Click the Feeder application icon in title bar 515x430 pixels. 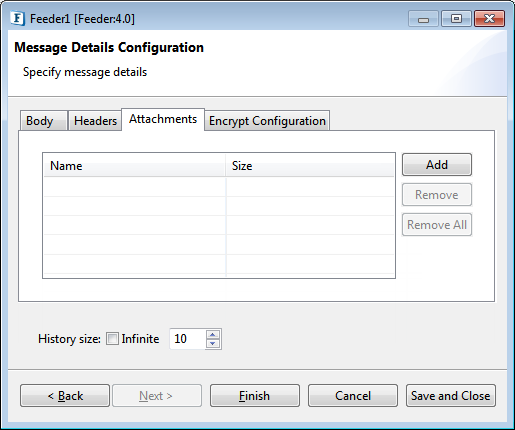17,18
